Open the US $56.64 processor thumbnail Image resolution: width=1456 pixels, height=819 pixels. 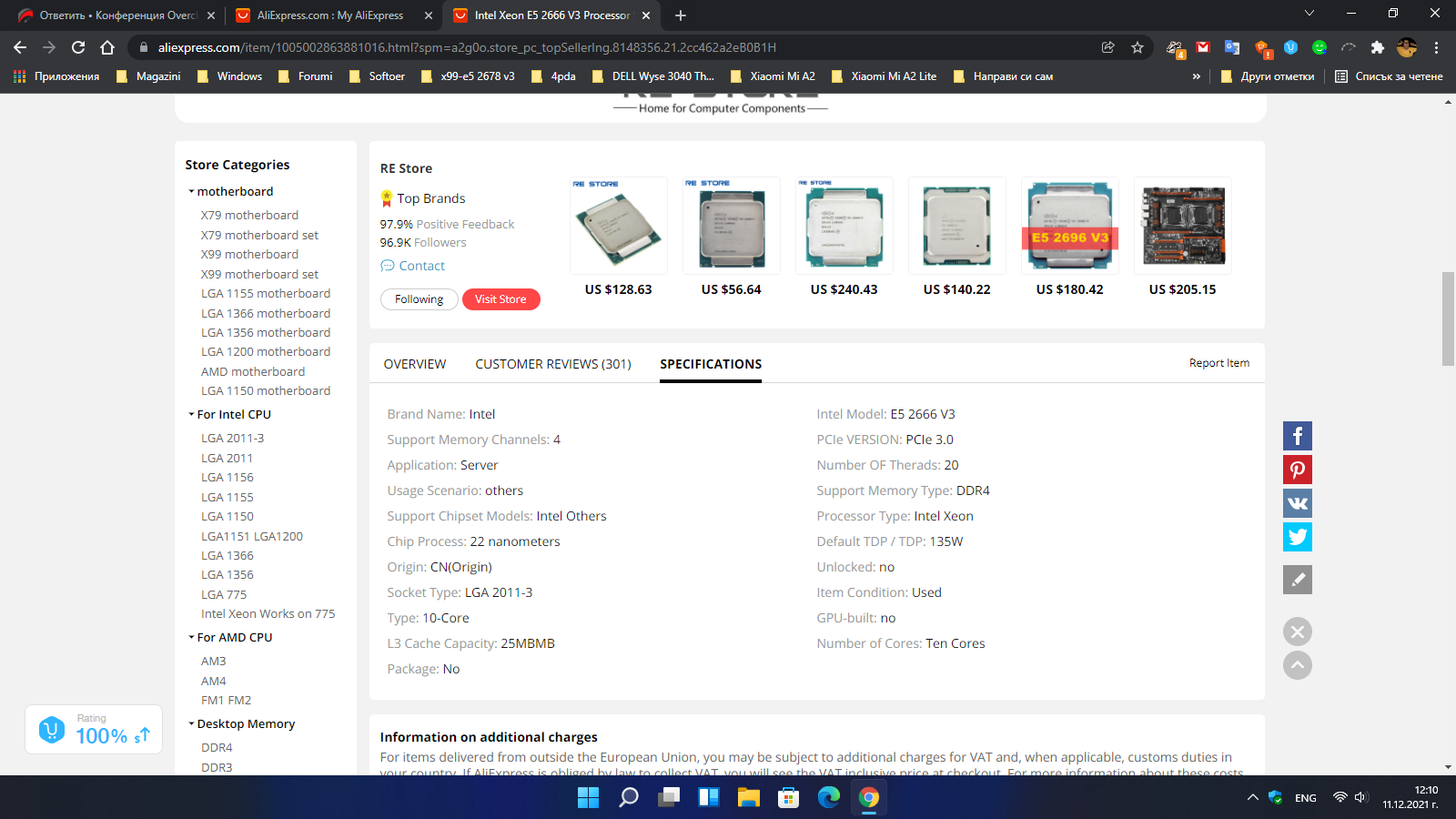point(732,226)
